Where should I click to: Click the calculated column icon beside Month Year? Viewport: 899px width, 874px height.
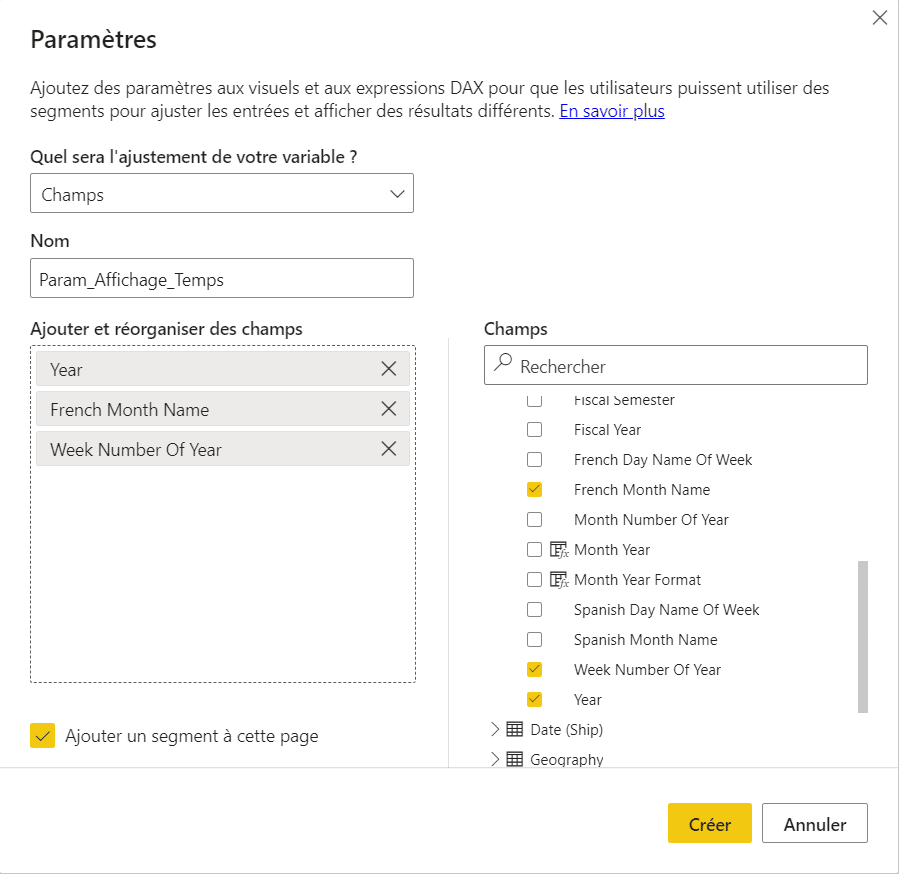pyautogui.click(x=558, y=549)
